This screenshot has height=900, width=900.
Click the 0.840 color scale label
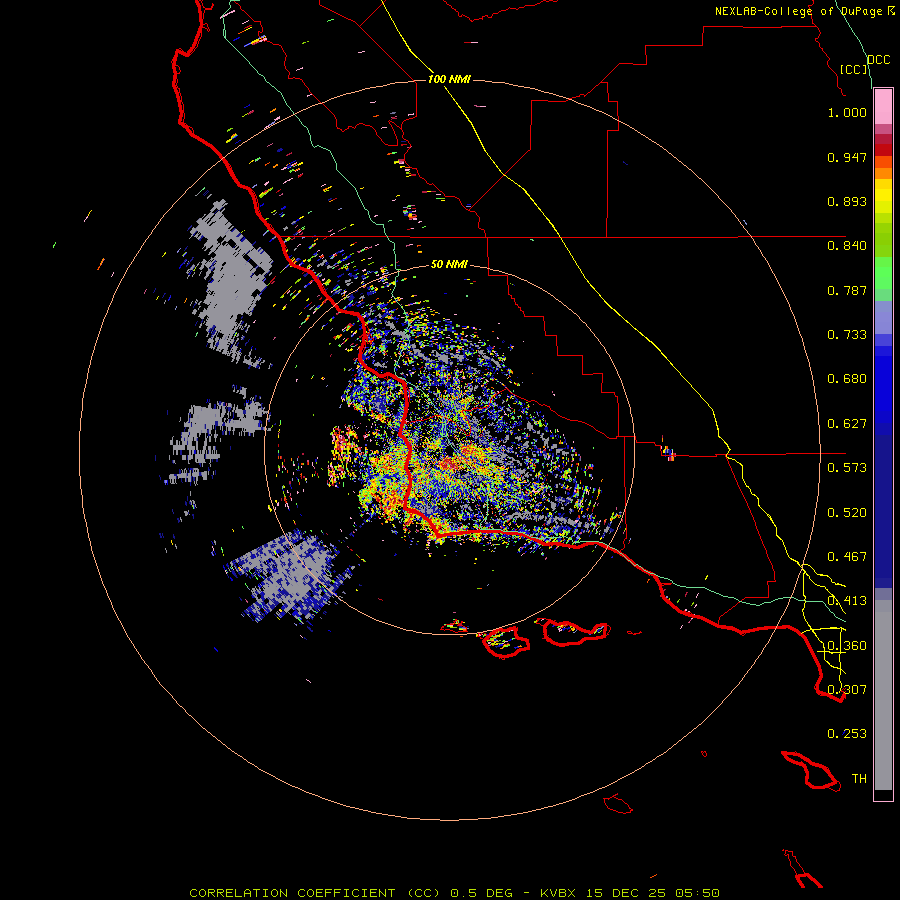click(x=847, y=246)
